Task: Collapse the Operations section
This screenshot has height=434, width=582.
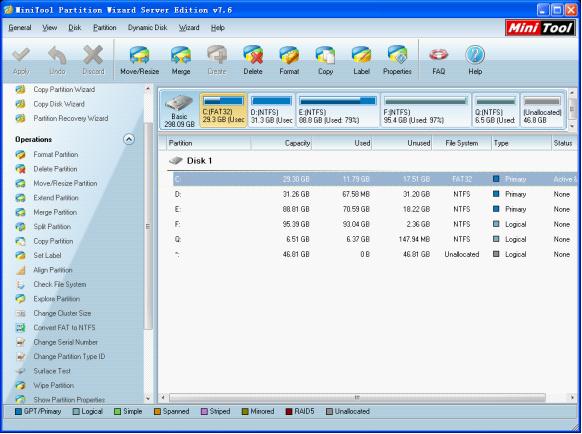Action: click(129, 139)
